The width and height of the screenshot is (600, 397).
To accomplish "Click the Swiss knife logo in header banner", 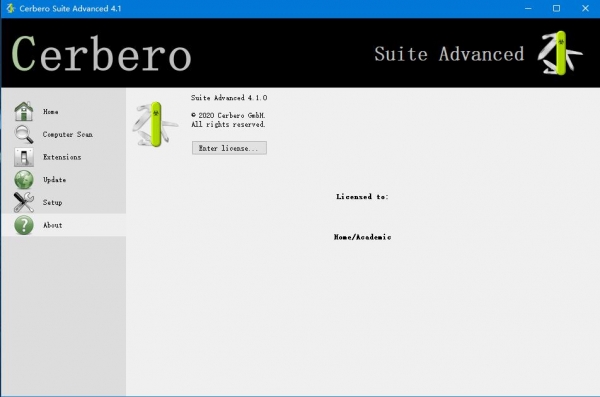I will tap(560, 53).
